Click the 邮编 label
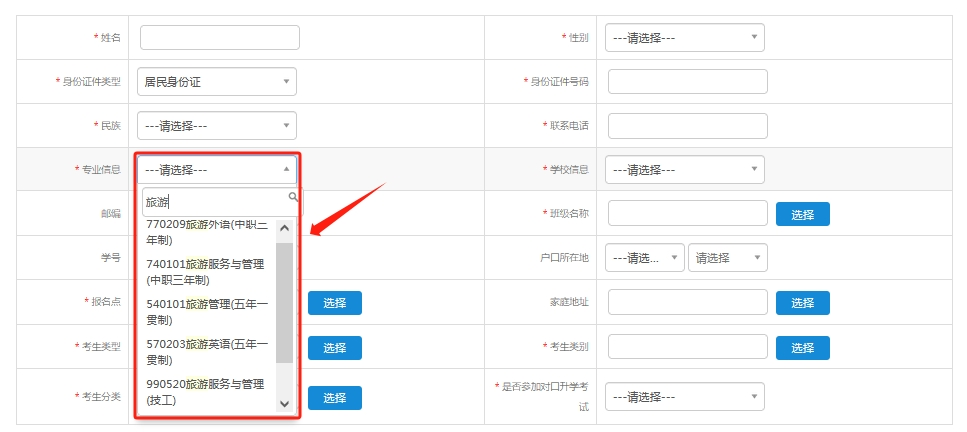Screen dimensions: 967x432 tap(111, 214)
